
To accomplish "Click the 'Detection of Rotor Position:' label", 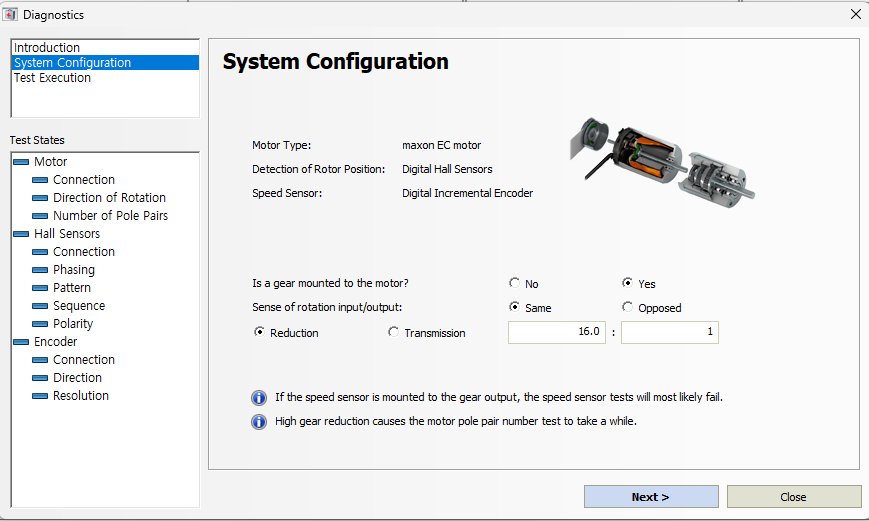I will (319, 169).
